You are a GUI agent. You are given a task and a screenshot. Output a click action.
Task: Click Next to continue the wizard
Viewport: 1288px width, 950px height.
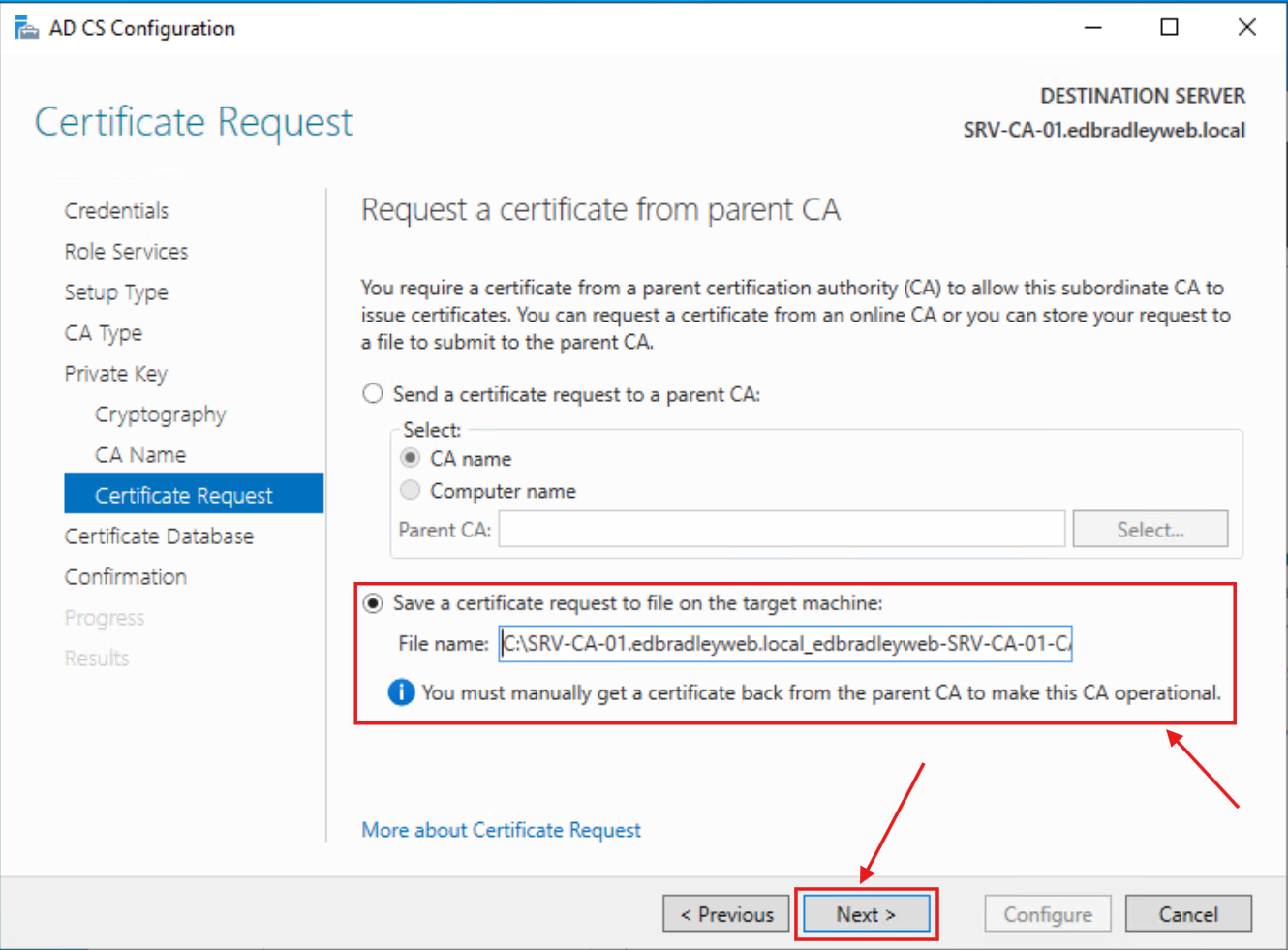coord(866,913)
